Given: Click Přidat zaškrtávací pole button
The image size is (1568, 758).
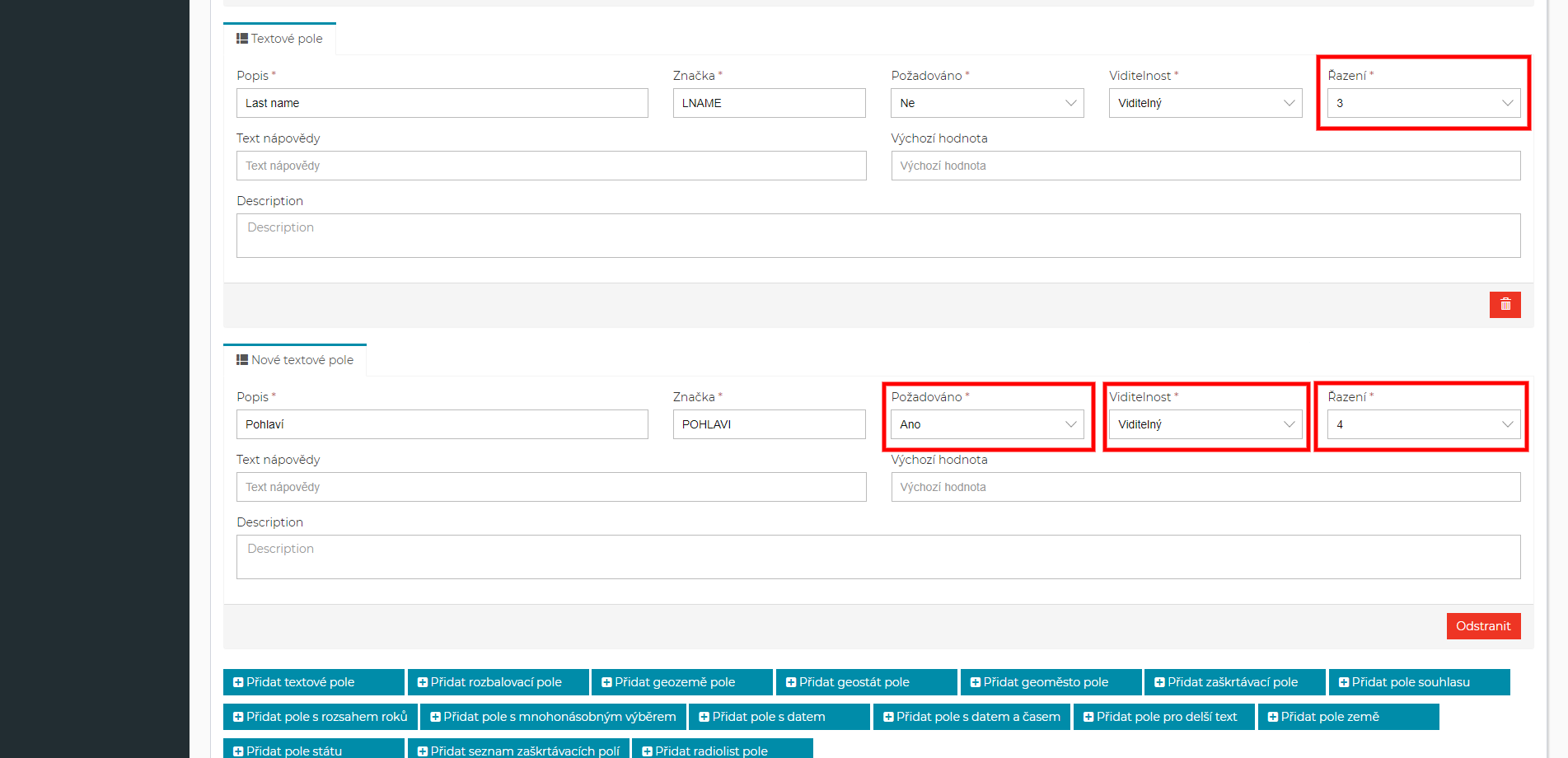Looking at the screenshot, I should coord(1235,682).
